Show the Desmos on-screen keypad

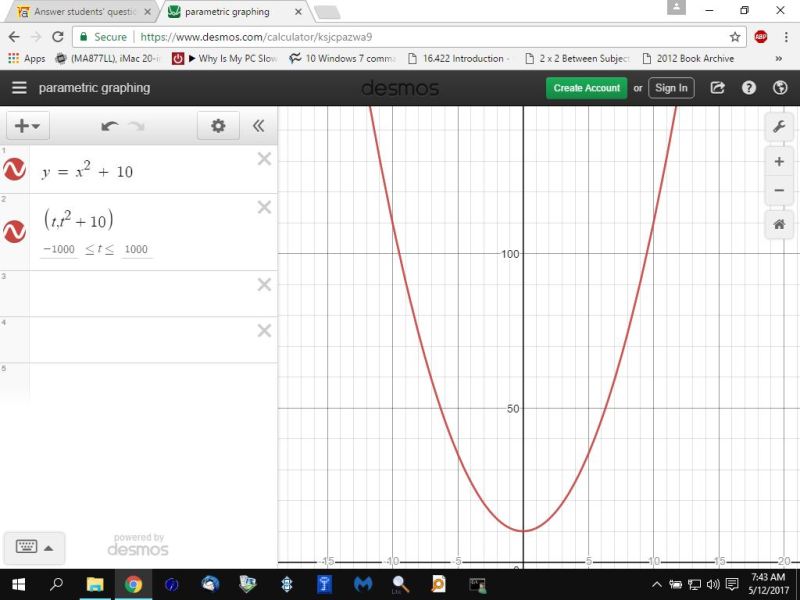[34, 548]
